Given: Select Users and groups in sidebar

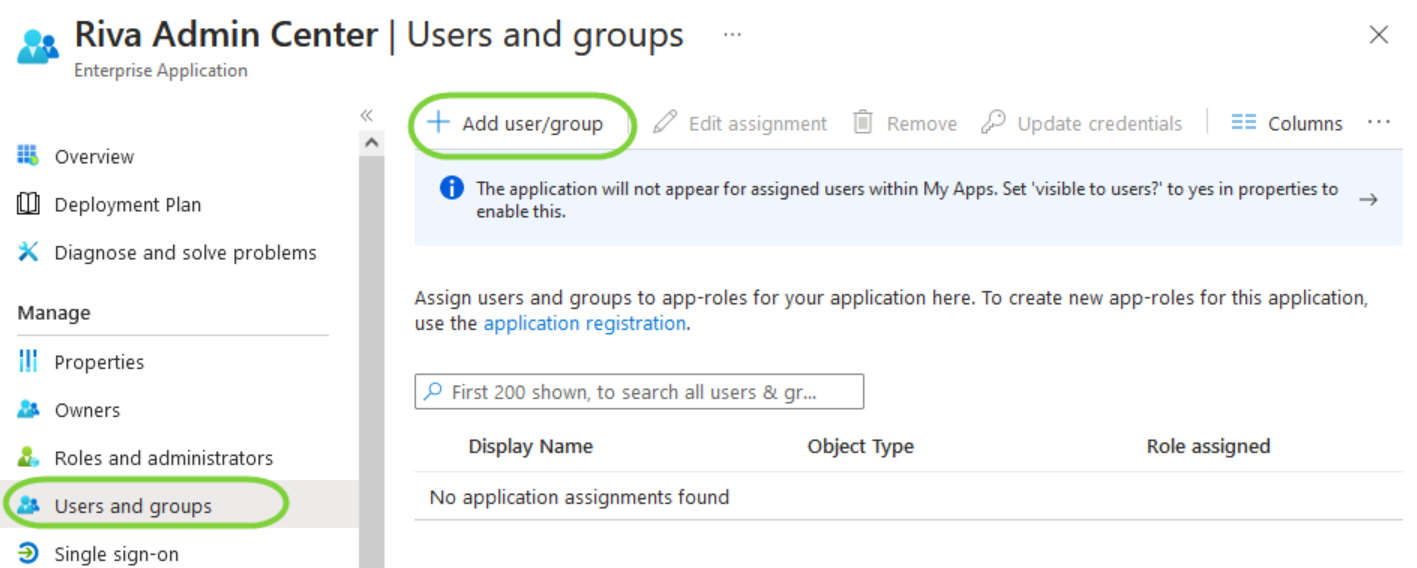Looking at the screenshot, I should pos(133,506).
